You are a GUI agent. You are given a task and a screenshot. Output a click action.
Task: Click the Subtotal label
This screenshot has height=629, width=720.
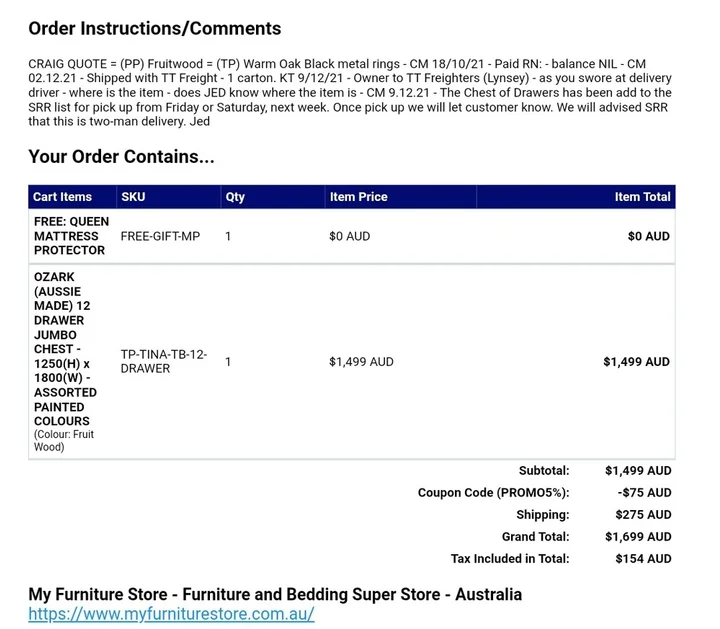click(544, 471)
